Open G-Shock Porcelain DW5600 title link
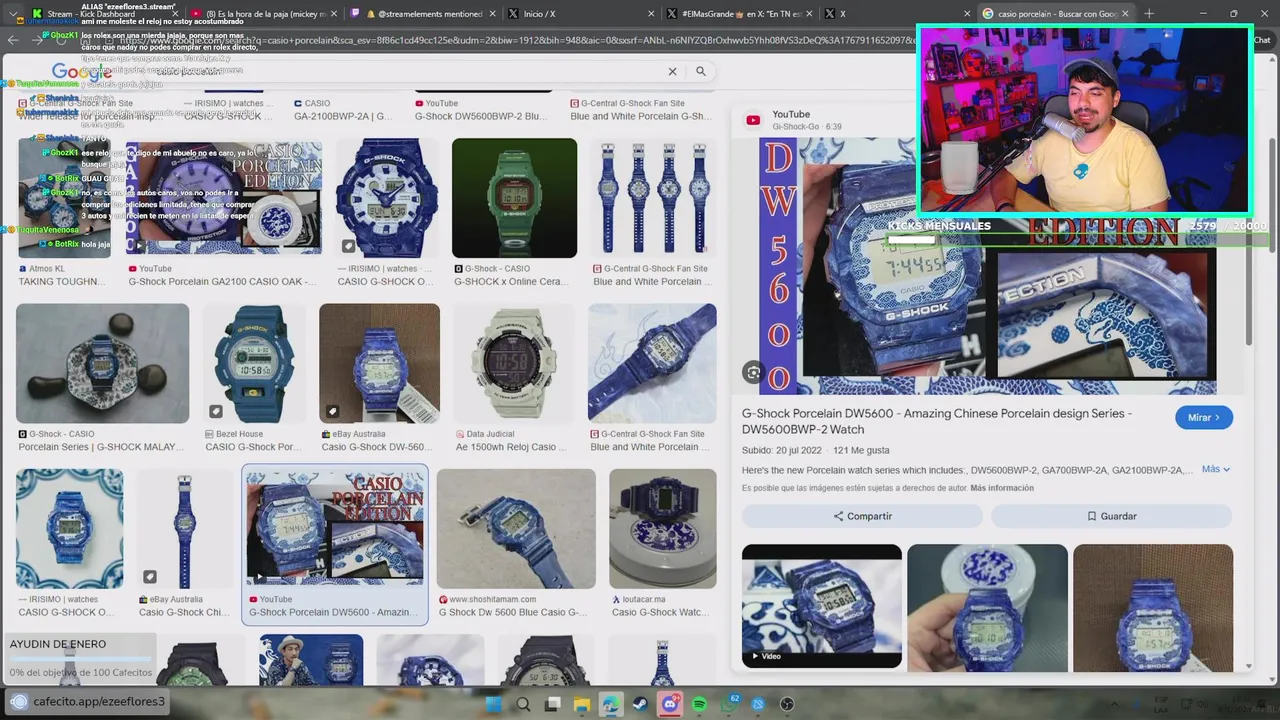 click(x=937, y=421)
